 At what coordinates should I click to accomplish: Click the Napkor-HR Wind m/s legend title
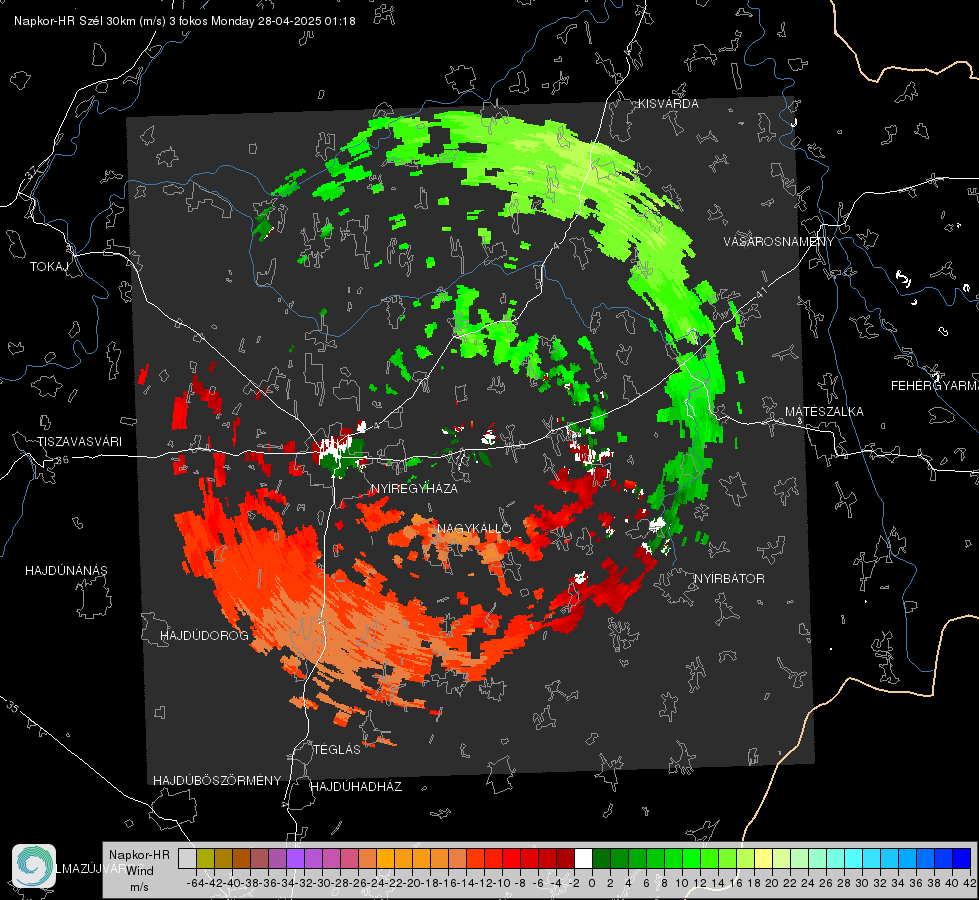click(139, 870)
